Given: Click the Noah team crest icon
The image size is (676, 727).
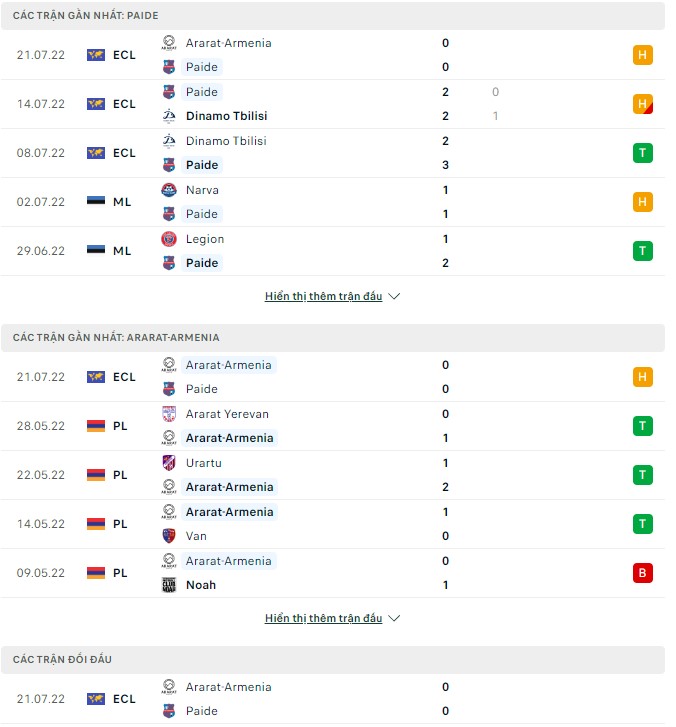Looking at the screenshot, I should pyautogui.click(x=169, y=585).
